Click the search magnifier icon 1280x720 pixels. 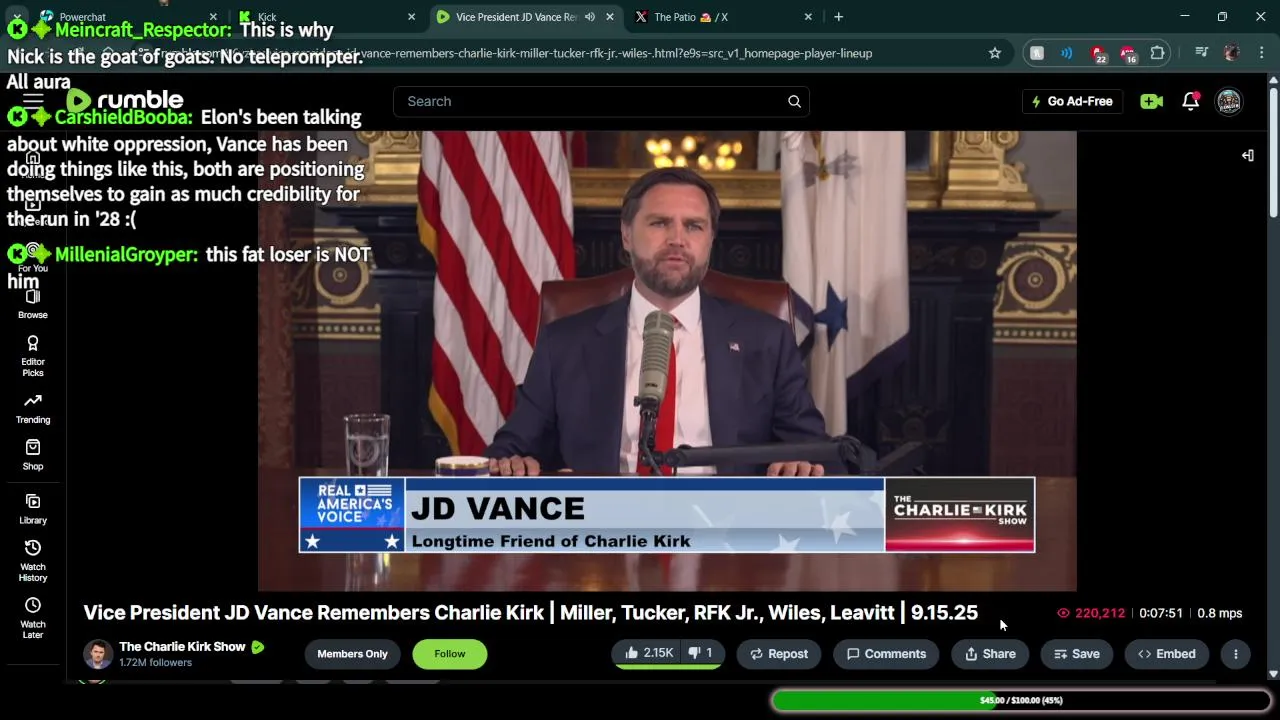[x=794, y=101]
